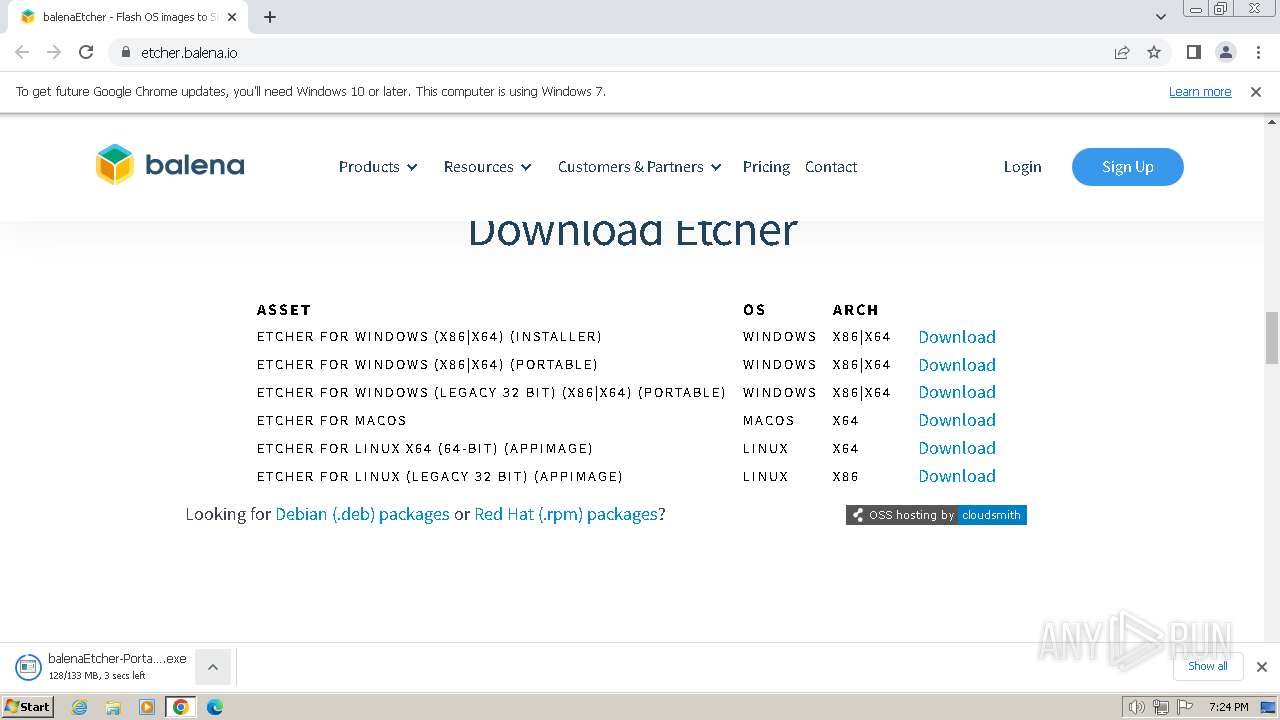The width and height of the screenshot is (1280, 720).
Task: Open download item options chevron
Action: [213, 667]
